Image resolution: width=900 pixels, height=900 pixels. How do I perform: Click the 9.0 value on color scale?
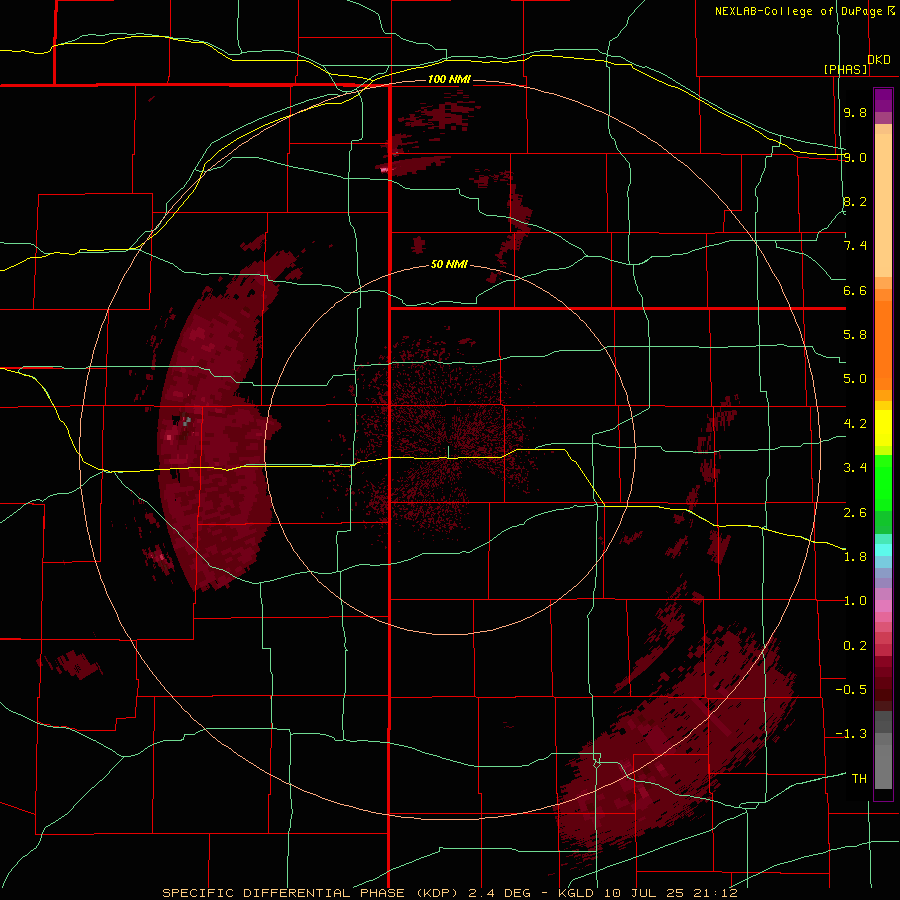coord(855,157)
